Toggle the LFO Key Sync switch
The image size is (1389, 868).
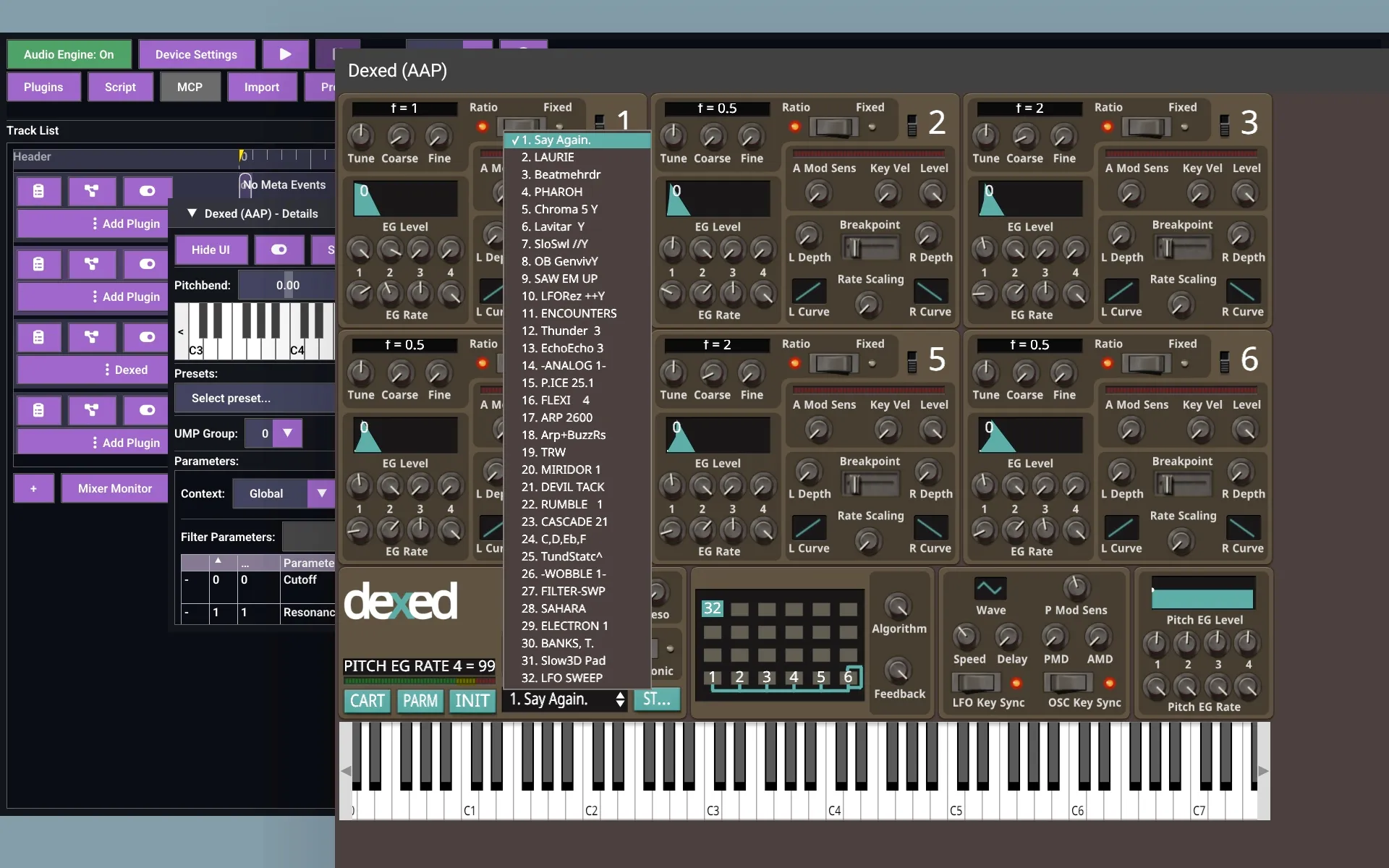[x=976, y=682]
